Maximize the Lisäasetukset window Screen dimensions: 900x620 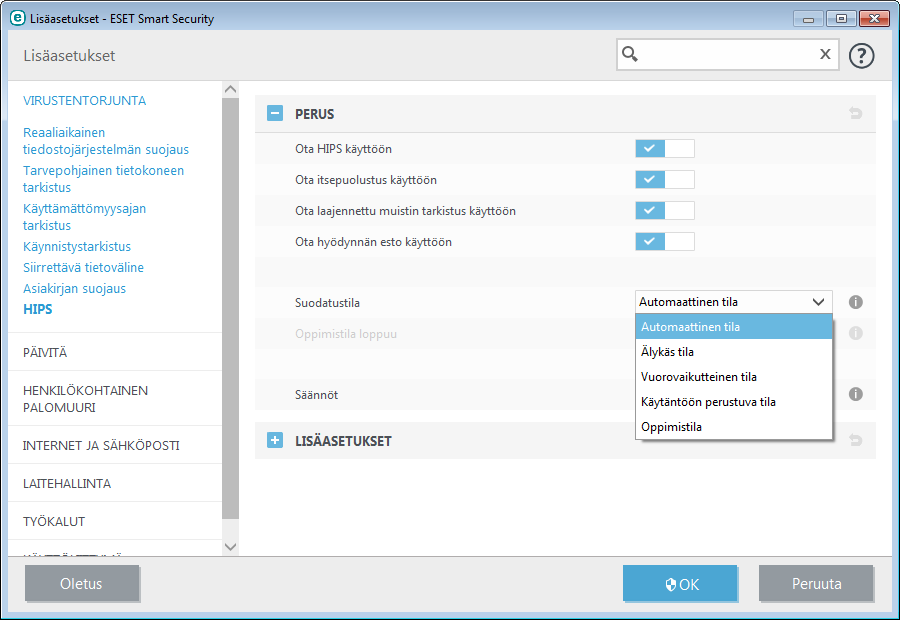[x=841, y=19]
